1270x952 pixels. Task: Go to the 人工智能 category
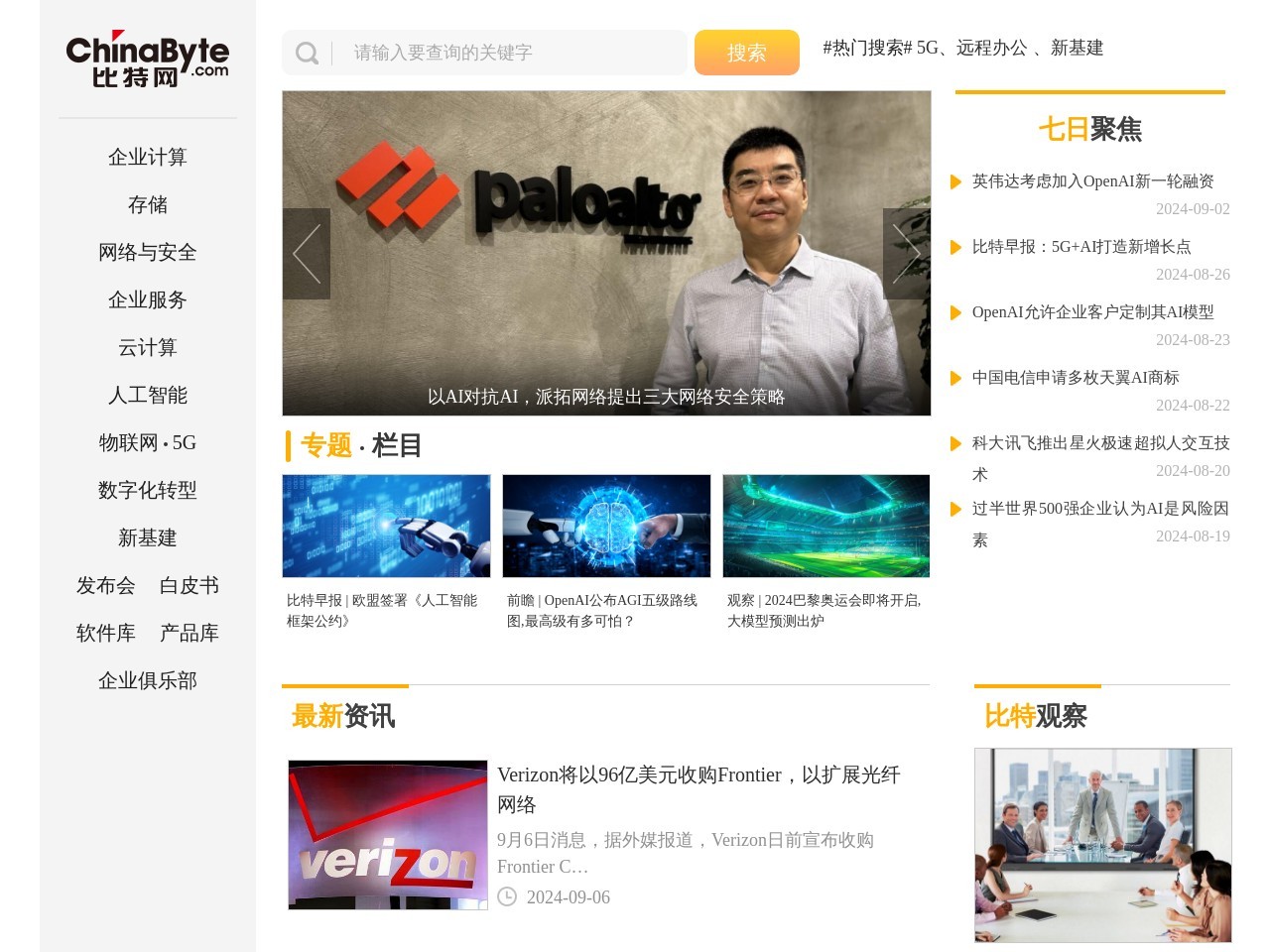147,396
